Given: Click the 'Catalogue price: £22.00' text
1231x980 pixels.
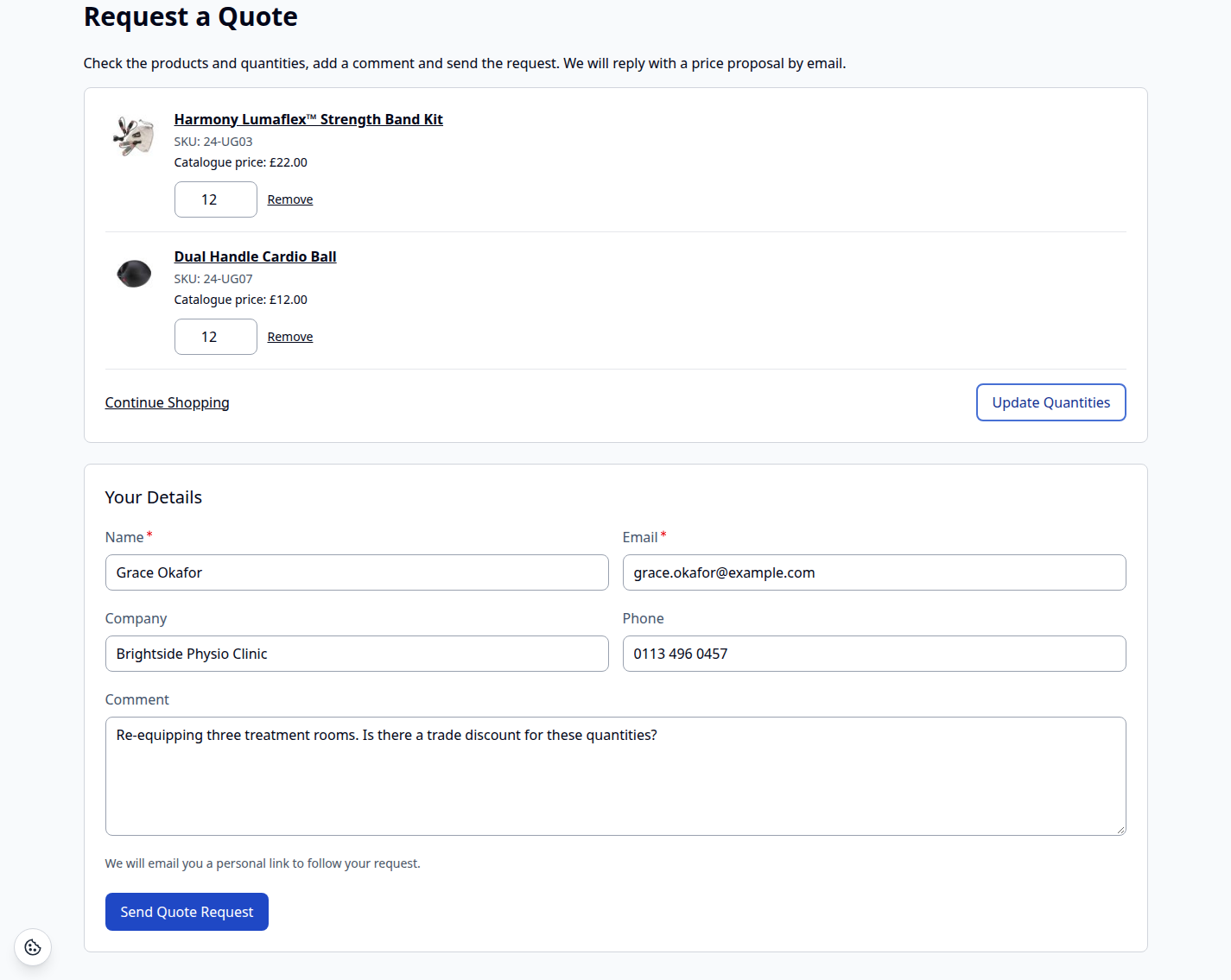Looking at the screenshot, I should coord(241,162).
